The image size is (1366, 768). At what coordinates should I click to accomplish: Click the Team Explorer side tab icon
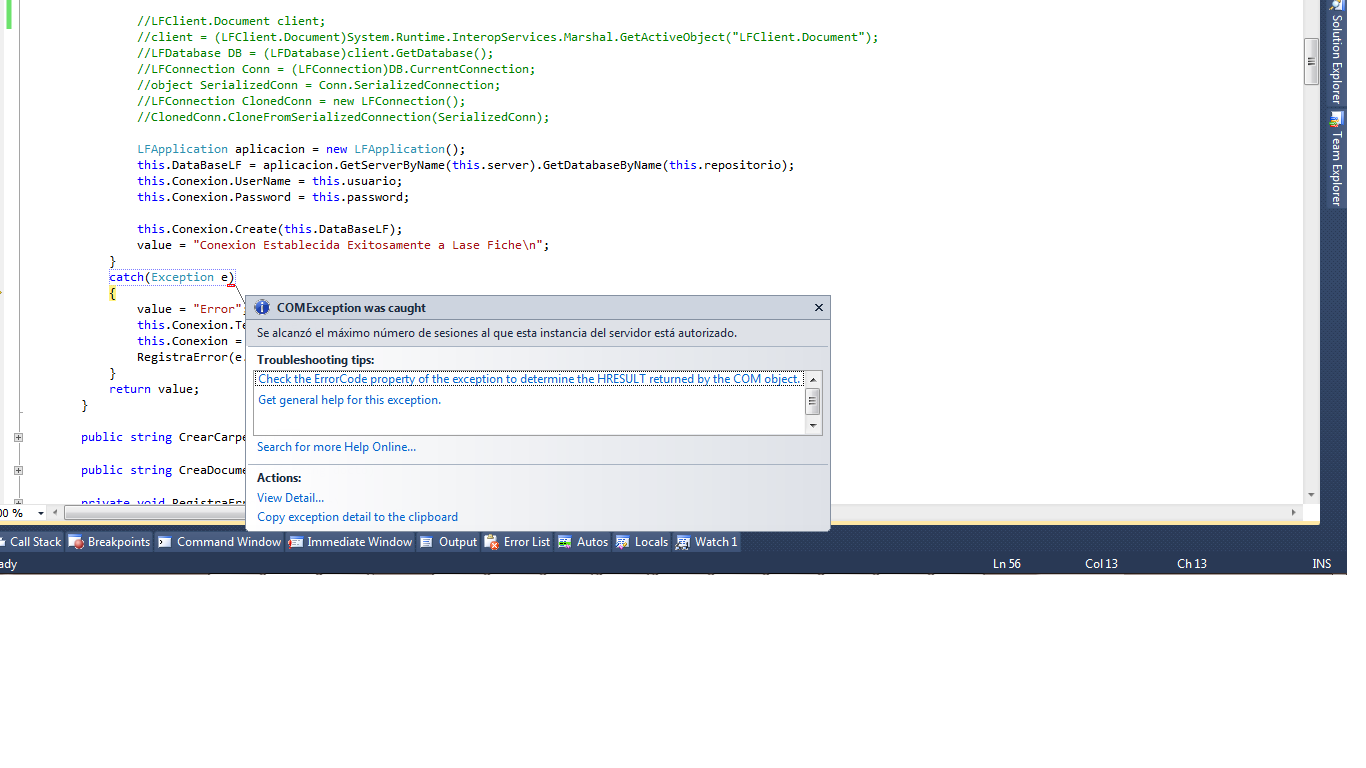1335,120
